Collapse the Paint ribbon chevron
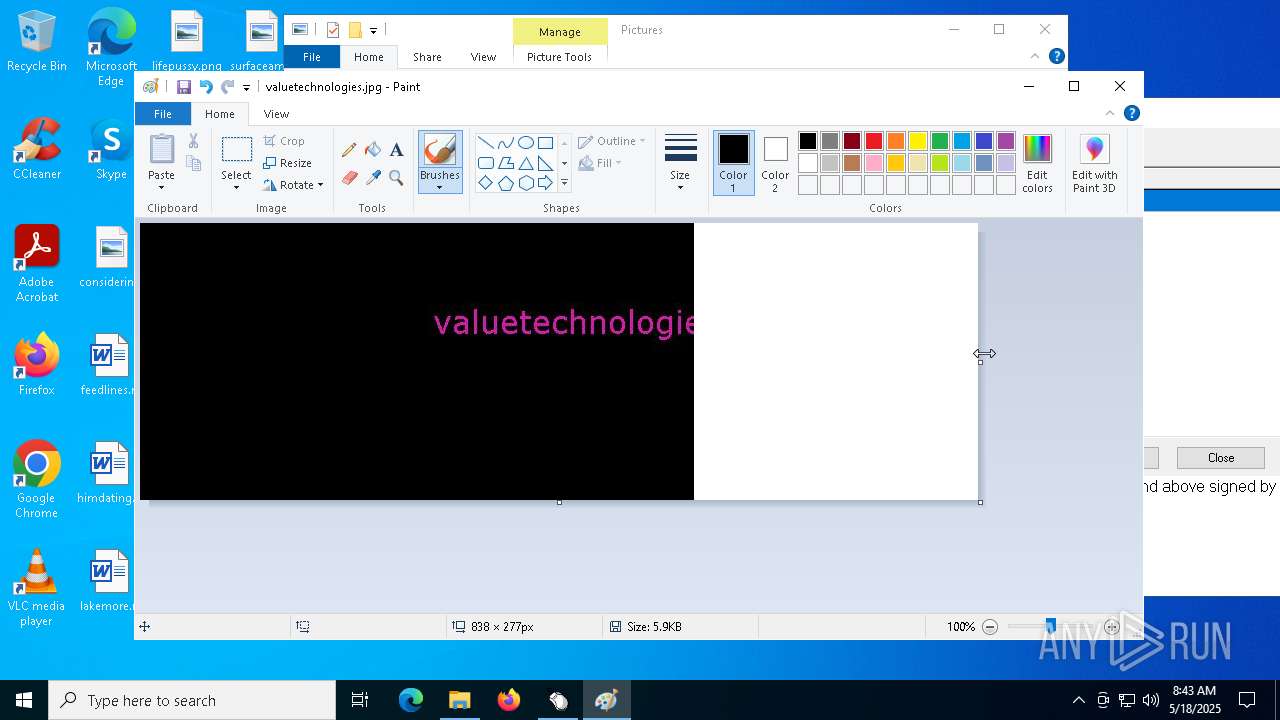 click(1109, 113)
